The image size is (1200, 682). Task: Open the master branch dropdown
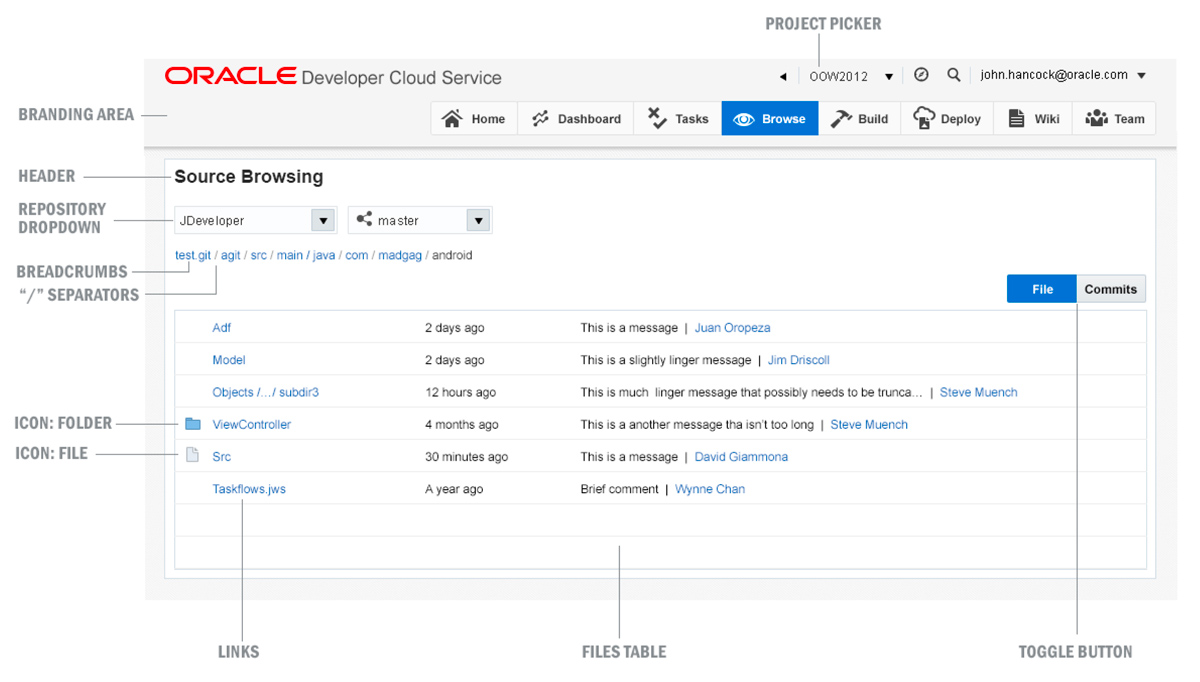[x=478, y=220]
